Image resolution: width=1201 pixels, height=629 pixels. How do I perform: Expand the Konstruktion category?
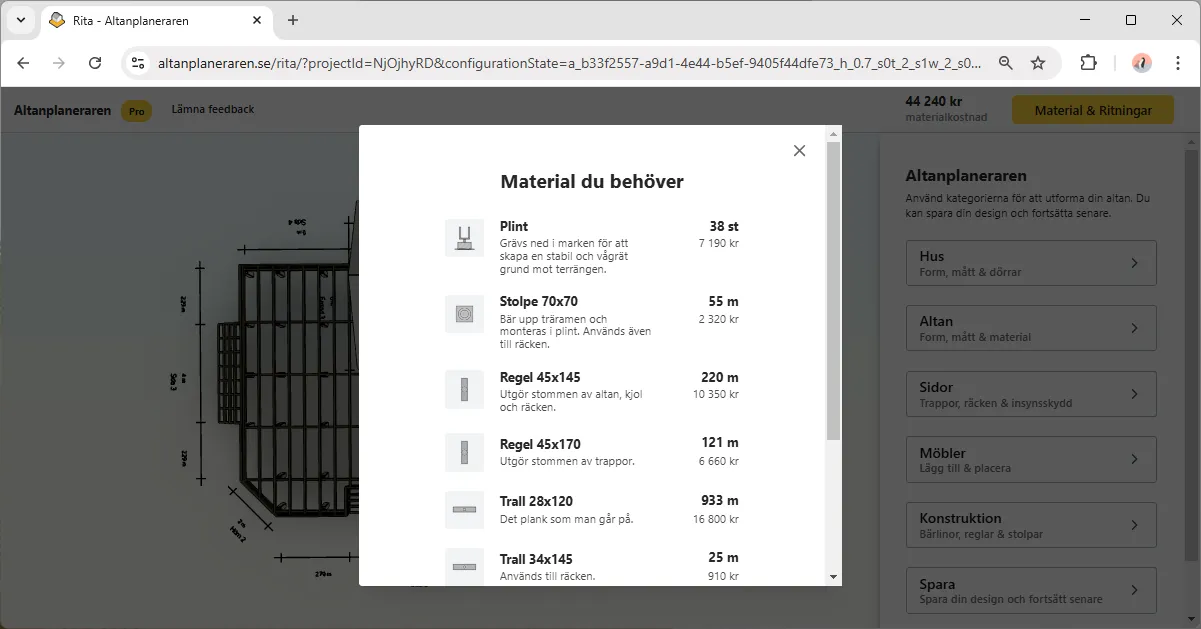pyautogui.click(x=1030, y=525)
